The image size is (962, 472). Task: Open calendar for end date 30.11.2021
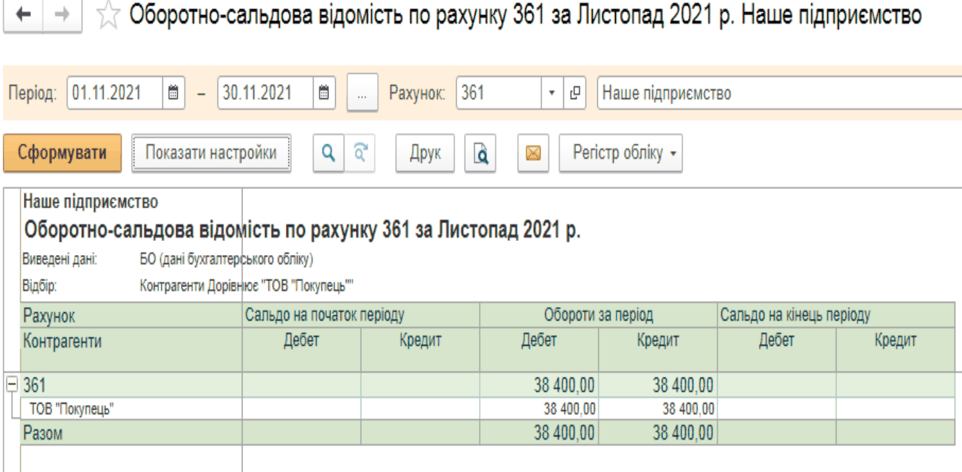(325, 93)
